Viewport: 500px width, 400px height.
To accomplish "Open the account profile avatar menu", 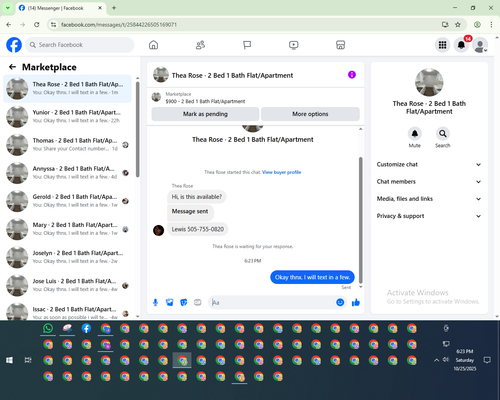I will (480, 45).
